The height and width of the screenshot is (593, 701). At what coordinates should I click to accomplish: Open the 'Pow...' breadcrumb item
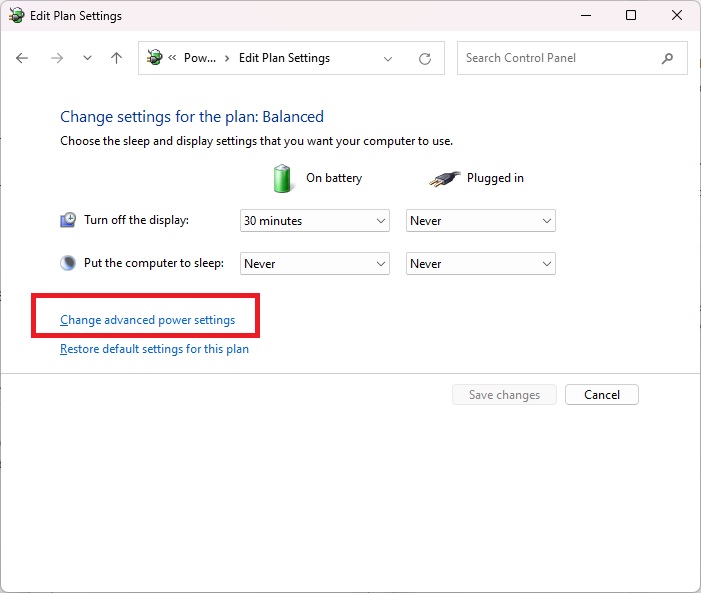point(200,58)
